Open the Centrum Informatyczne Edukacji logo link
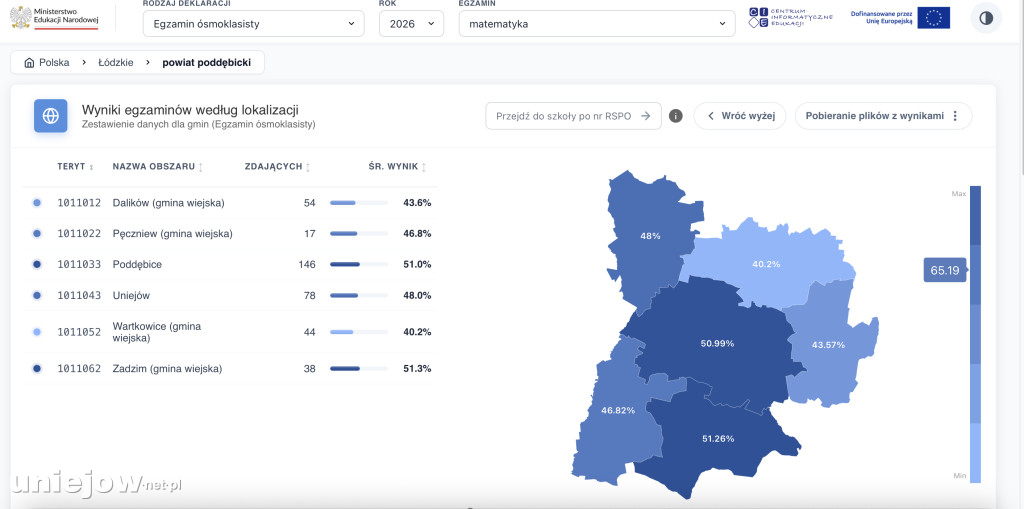This screenshot has width=1024, height=509. tap(791, 18)
